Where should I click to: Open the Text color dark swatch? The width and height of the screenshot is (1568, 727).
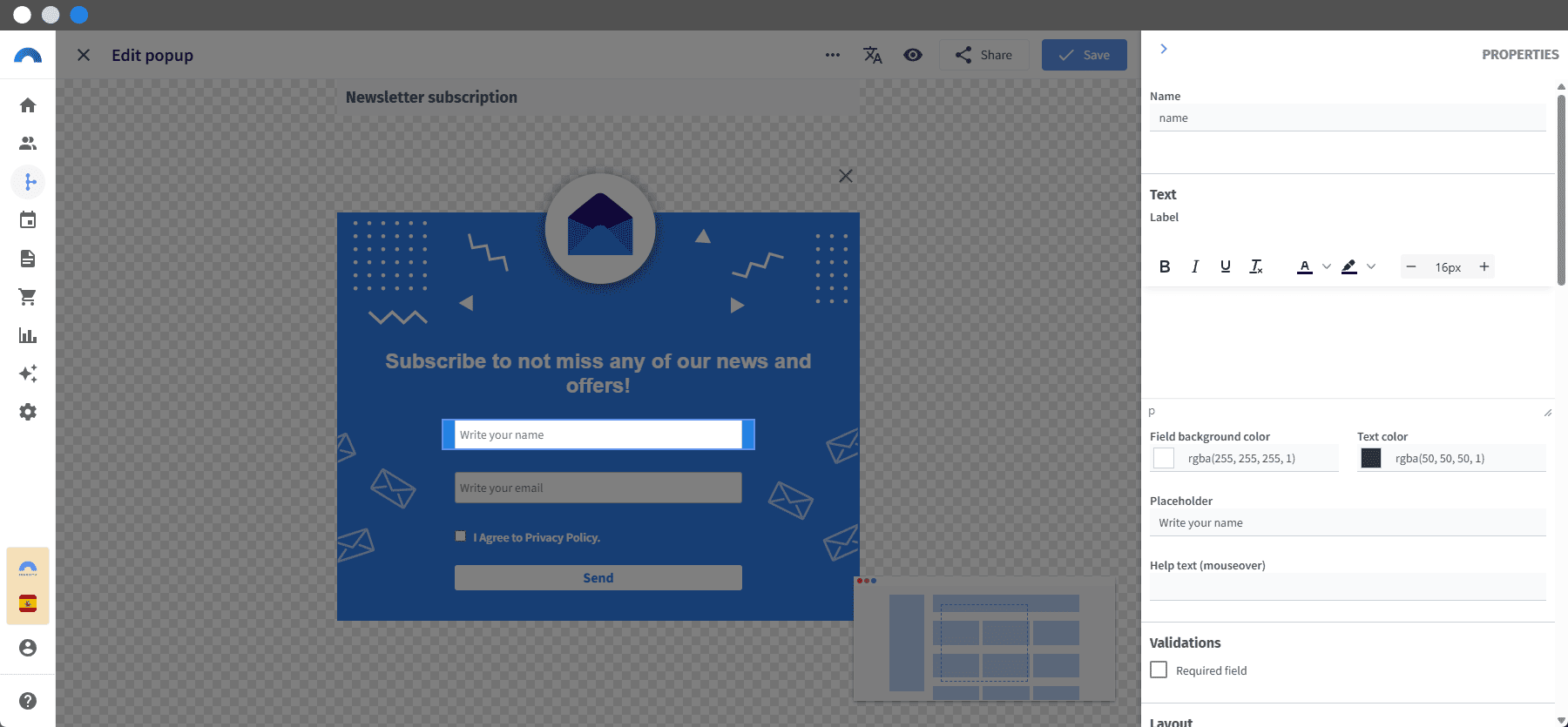point(1371,458)
